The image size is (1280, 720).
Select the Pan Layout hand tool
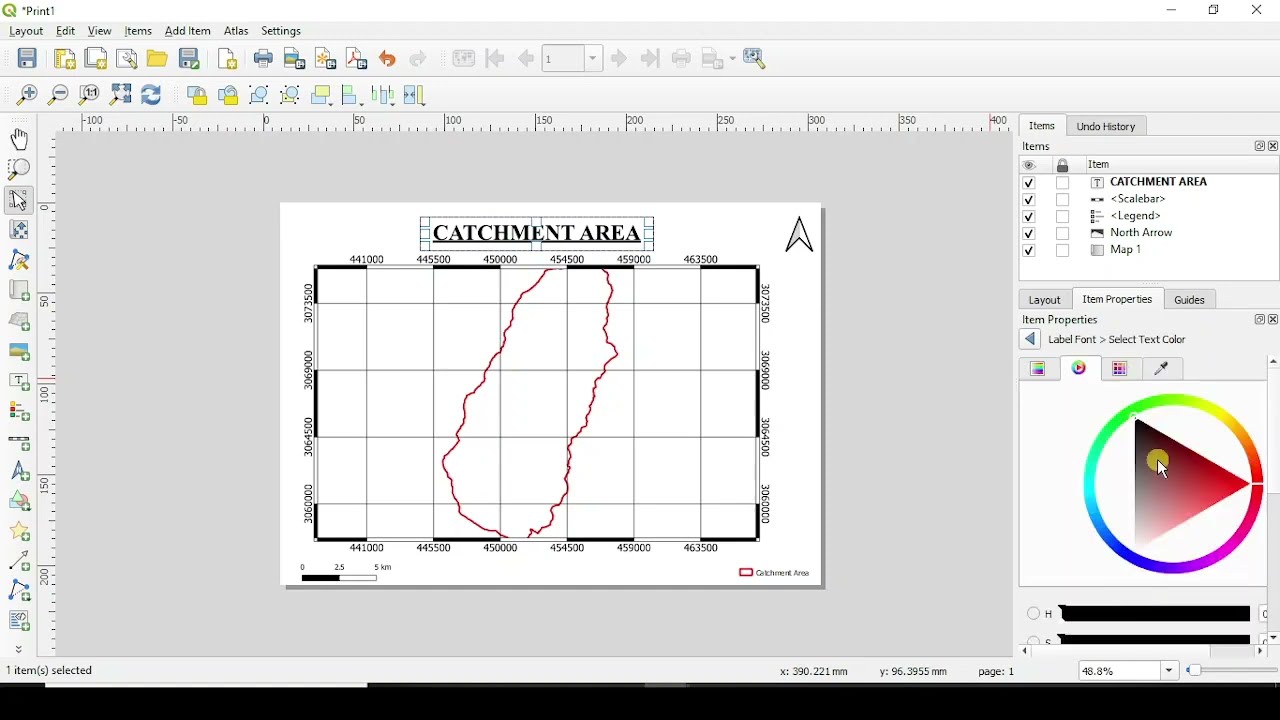(x=19, y=139)
